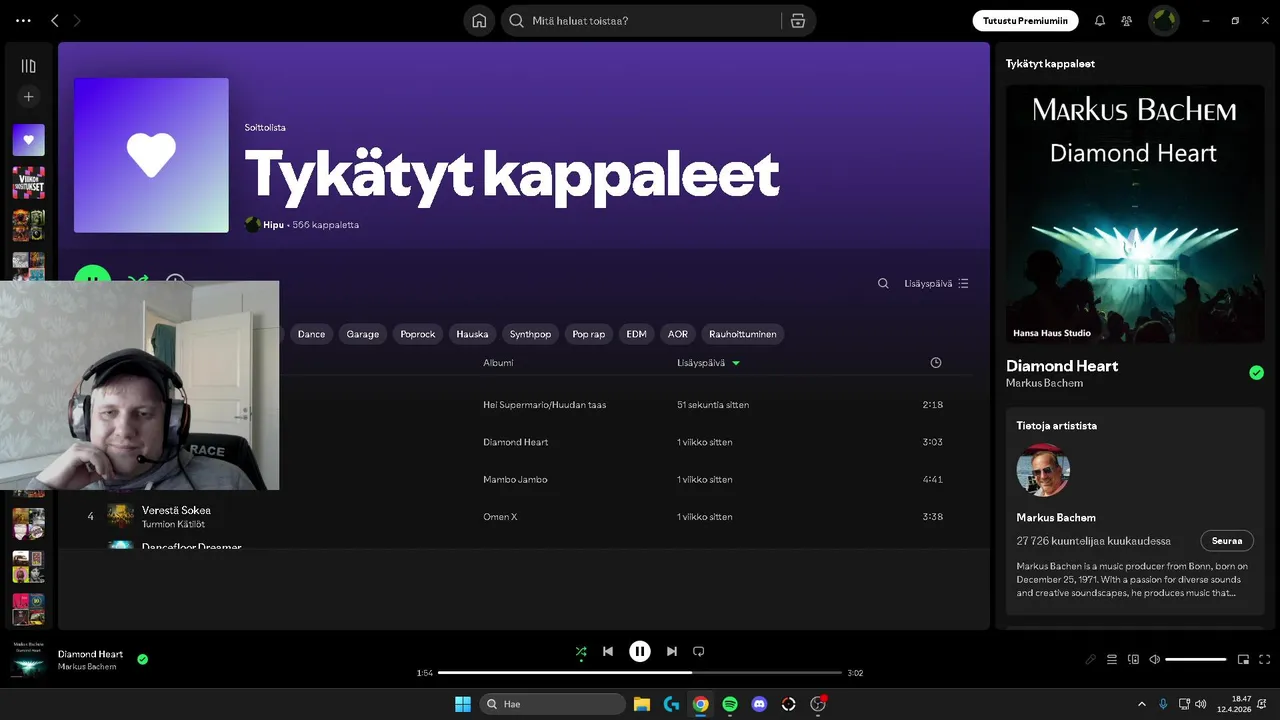This screenshot has height=720, width=1280.
Task: Click the Albumi column header
Action: click(x=498, y=362)
